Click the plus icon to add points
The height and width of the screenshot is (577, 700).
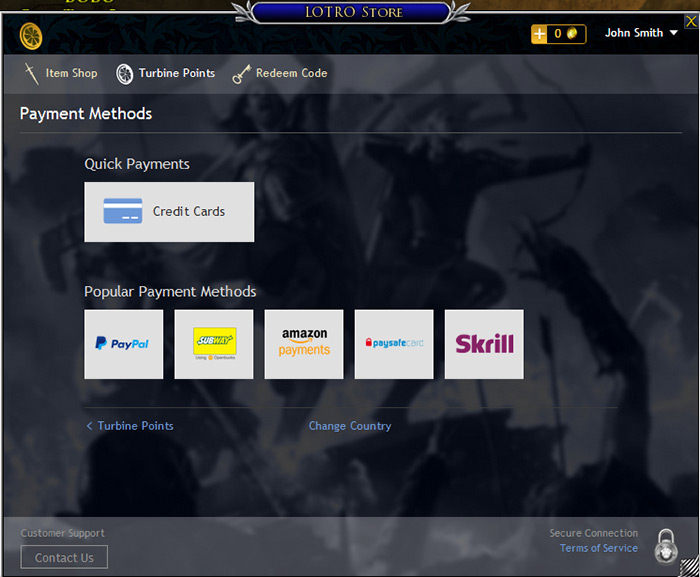click(x=539, y=34)
